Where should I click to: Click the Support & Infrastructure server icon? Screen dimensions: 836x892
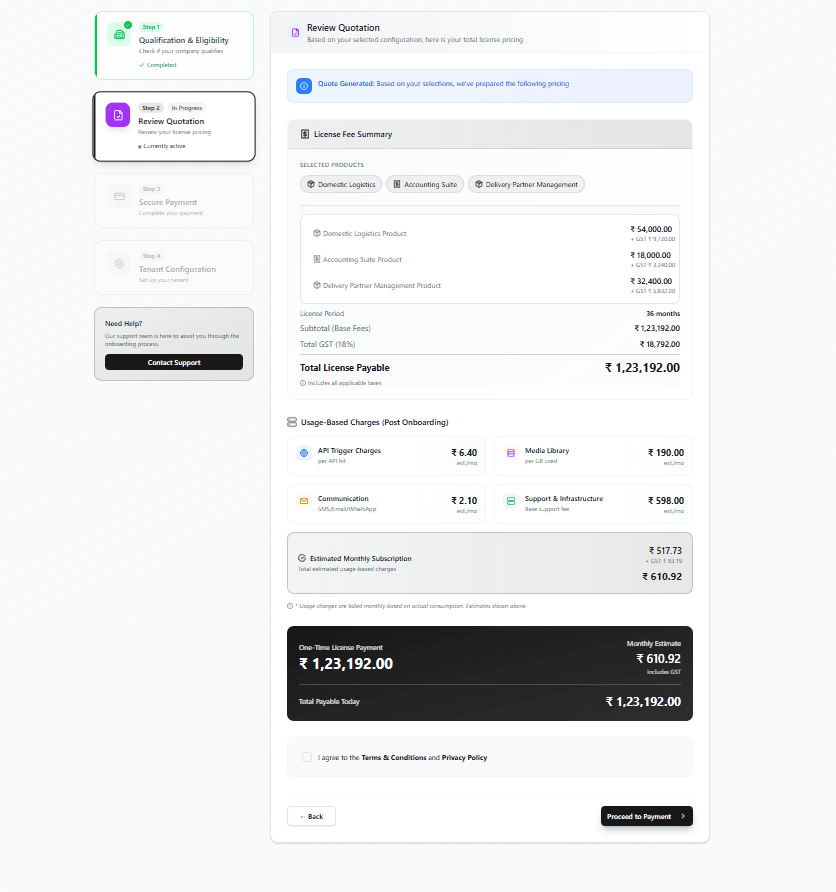tap(511, 501)
